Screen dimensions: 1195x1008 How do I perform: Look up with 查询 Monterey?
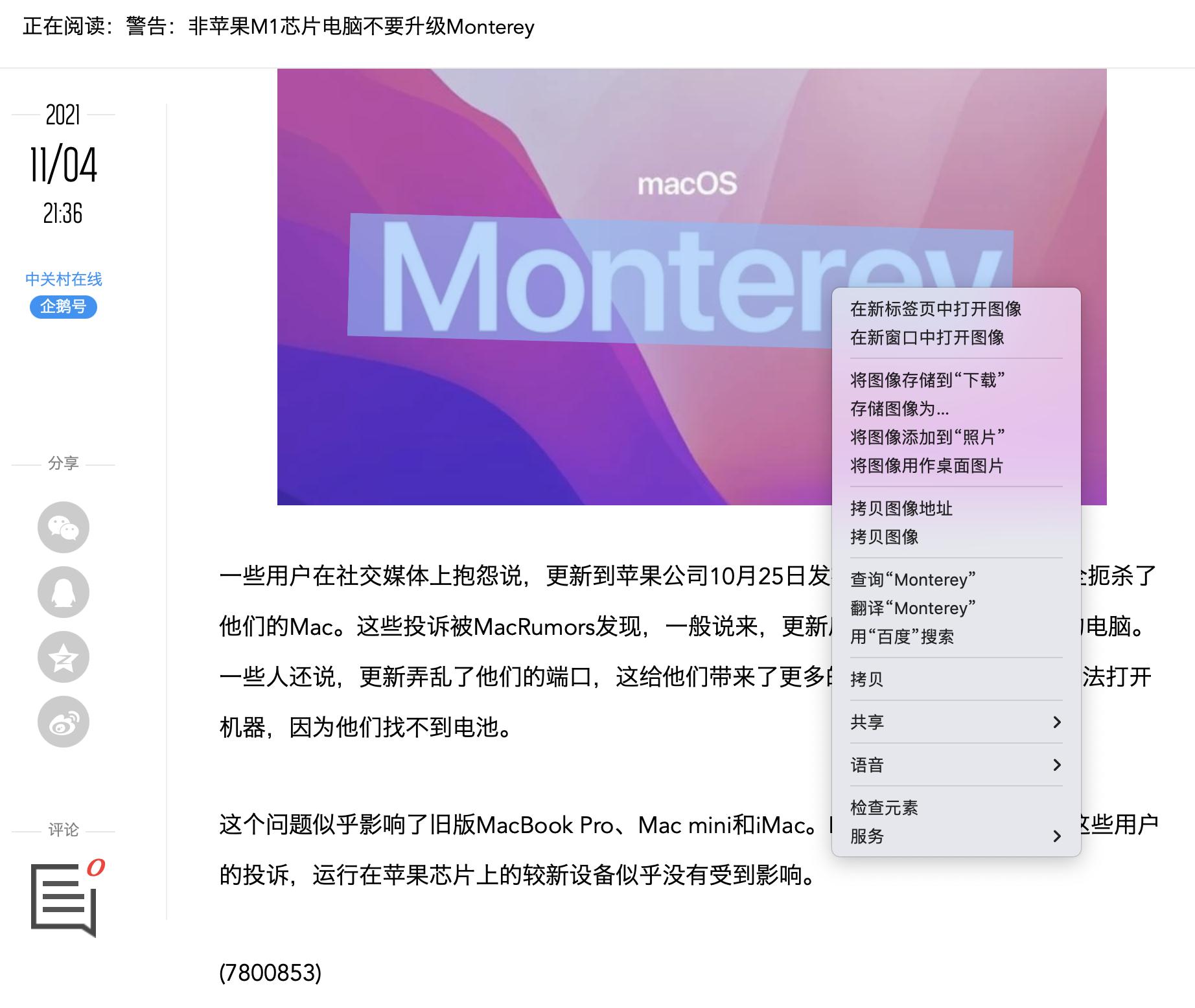pos(912,580)
